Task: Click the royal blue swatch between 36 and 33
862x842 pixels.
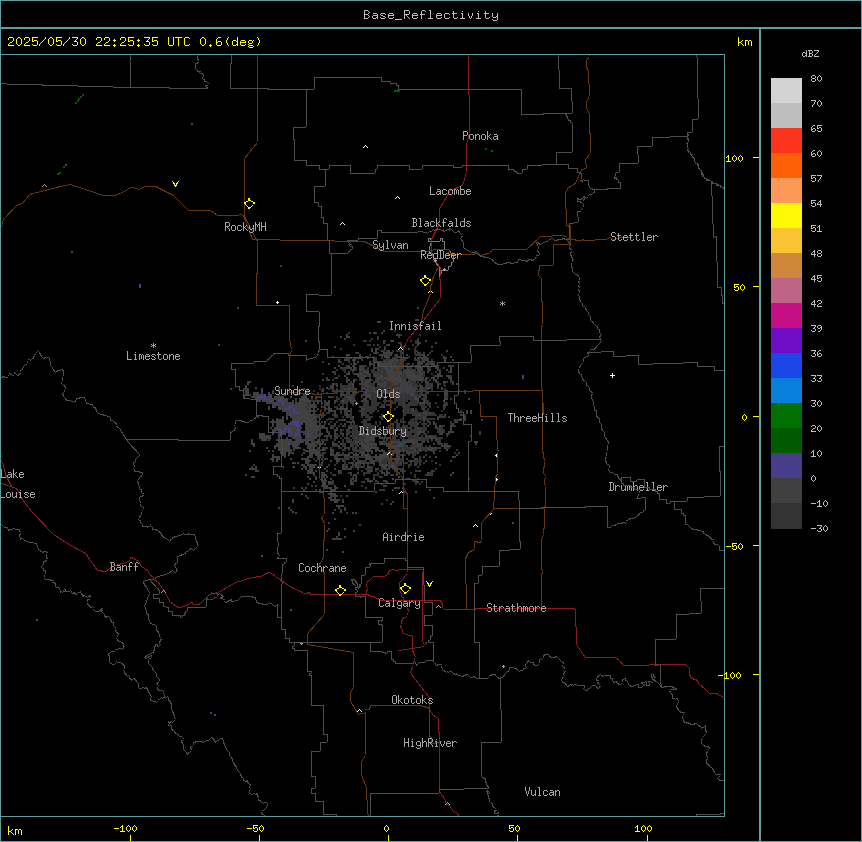Action: [786, 365]
